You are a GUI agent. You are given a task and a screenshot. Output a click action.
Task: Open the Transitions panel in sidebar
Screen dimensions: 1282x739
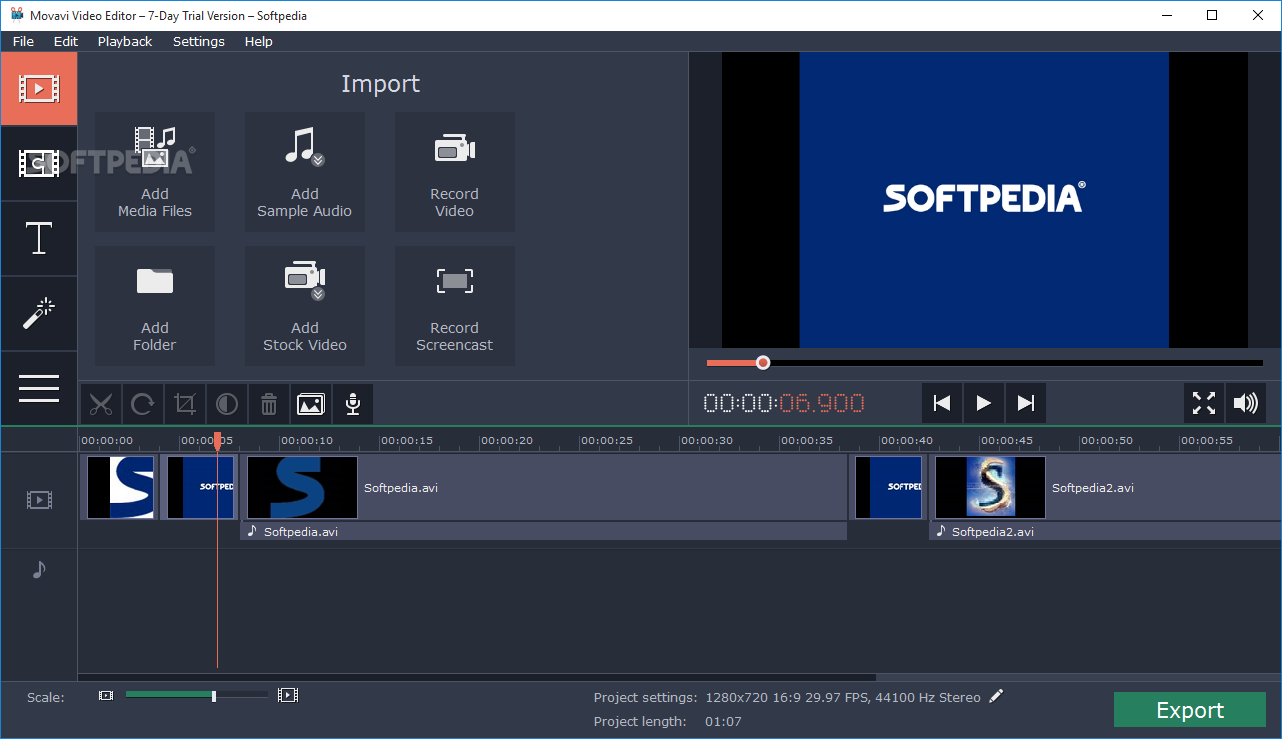pyautogui.click(x=39, y=163)
